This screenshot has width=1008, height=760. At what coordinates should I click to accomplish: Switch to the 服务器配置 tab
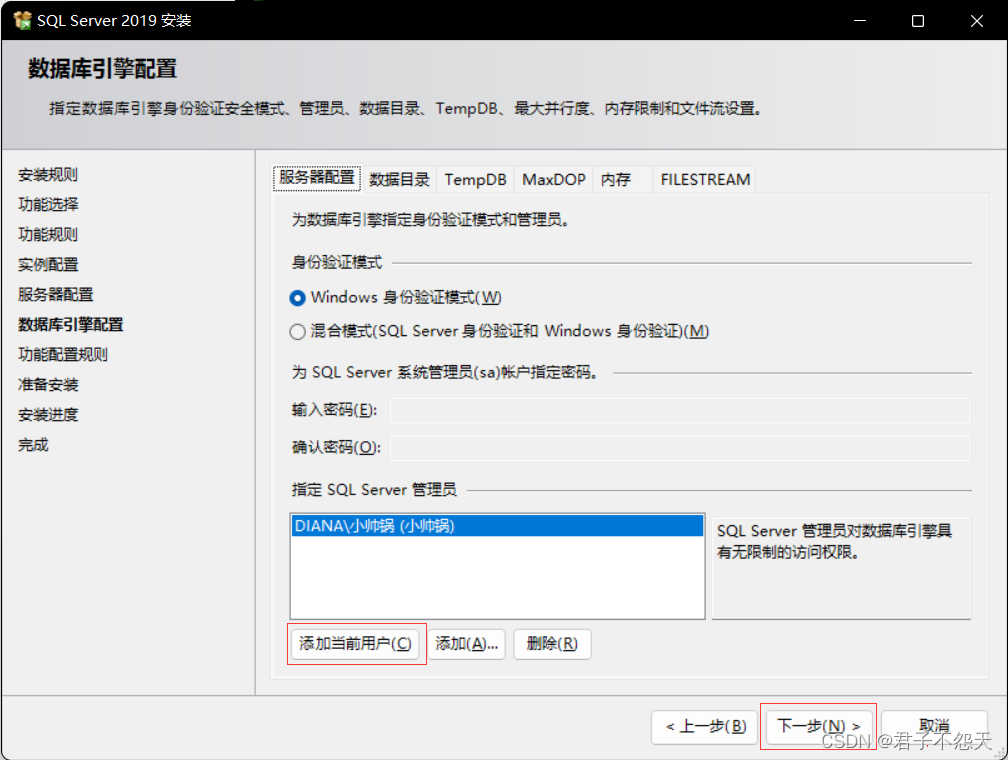[x=317, y=178]
